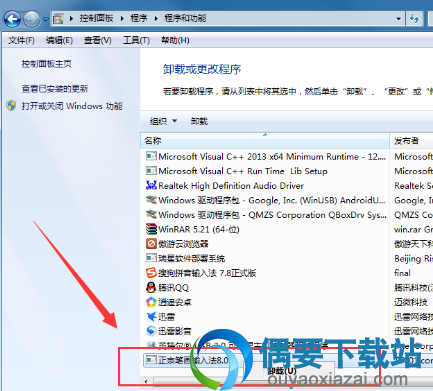Screen dimensions: 433x391
Task: Click the 卸载 toolbar button
Action: [199, 121]
